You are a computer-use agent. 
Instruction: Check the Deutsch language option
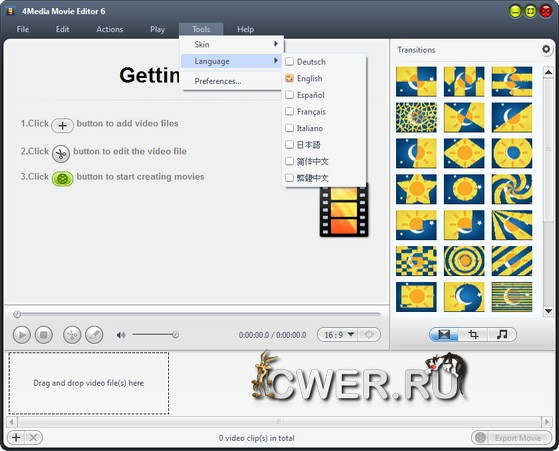pos(289,61)
